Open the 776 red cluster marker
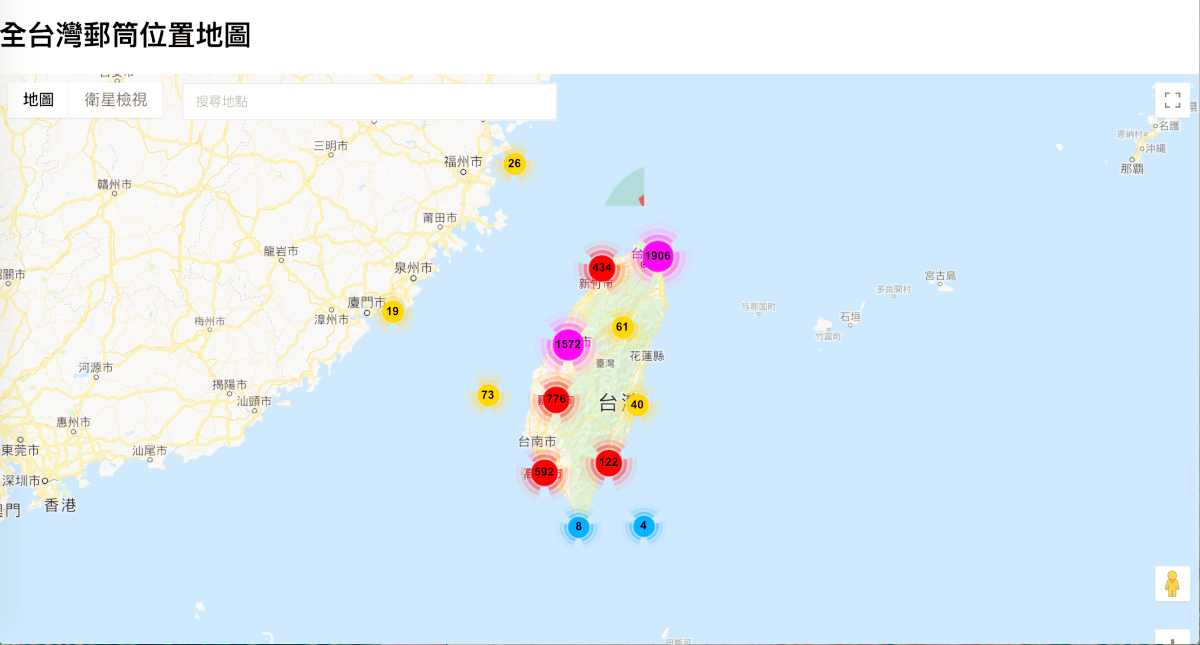Screen dimensions: 1200x645 click(x=556, y=399)
